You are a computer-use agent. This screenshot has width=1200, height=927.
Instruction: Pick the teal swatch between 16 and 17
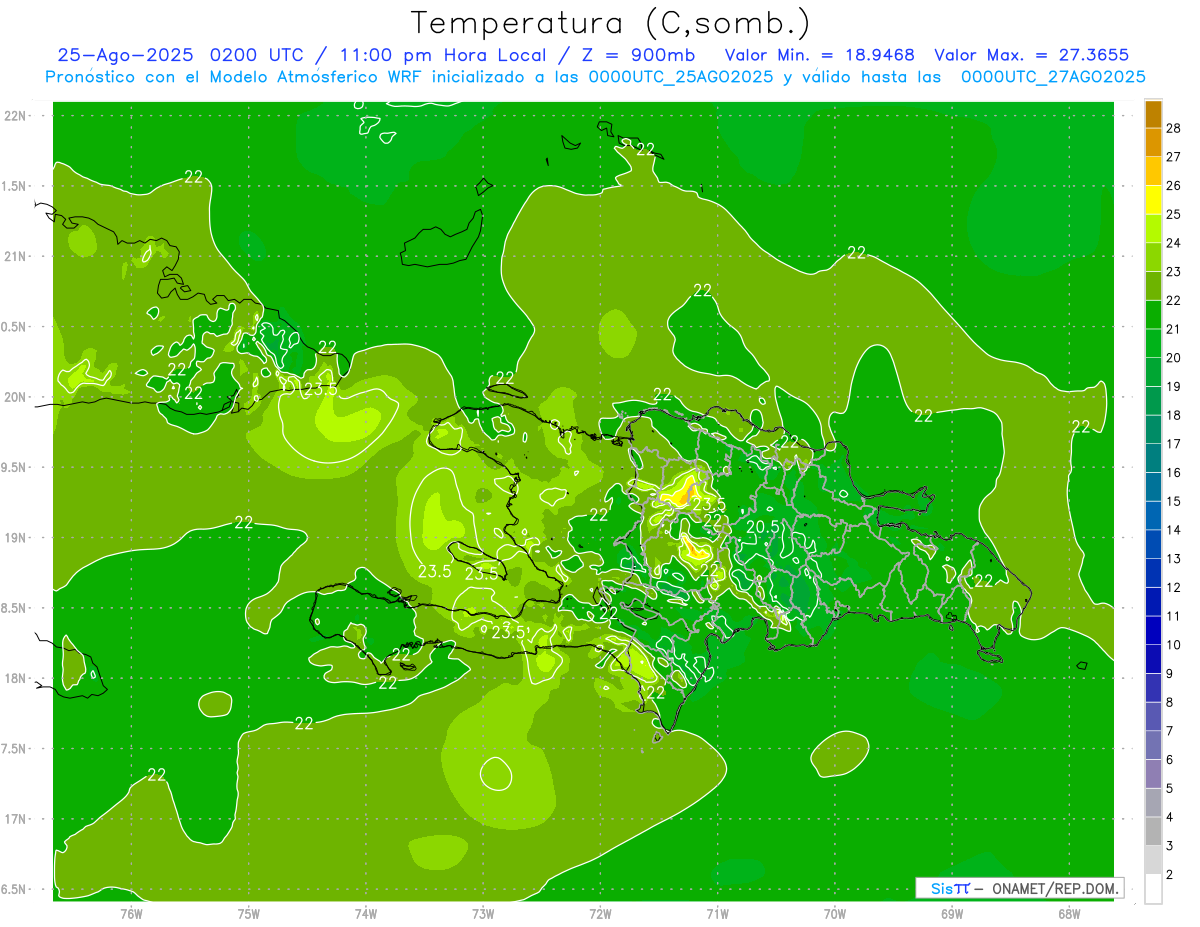[x=1153, y=458]
